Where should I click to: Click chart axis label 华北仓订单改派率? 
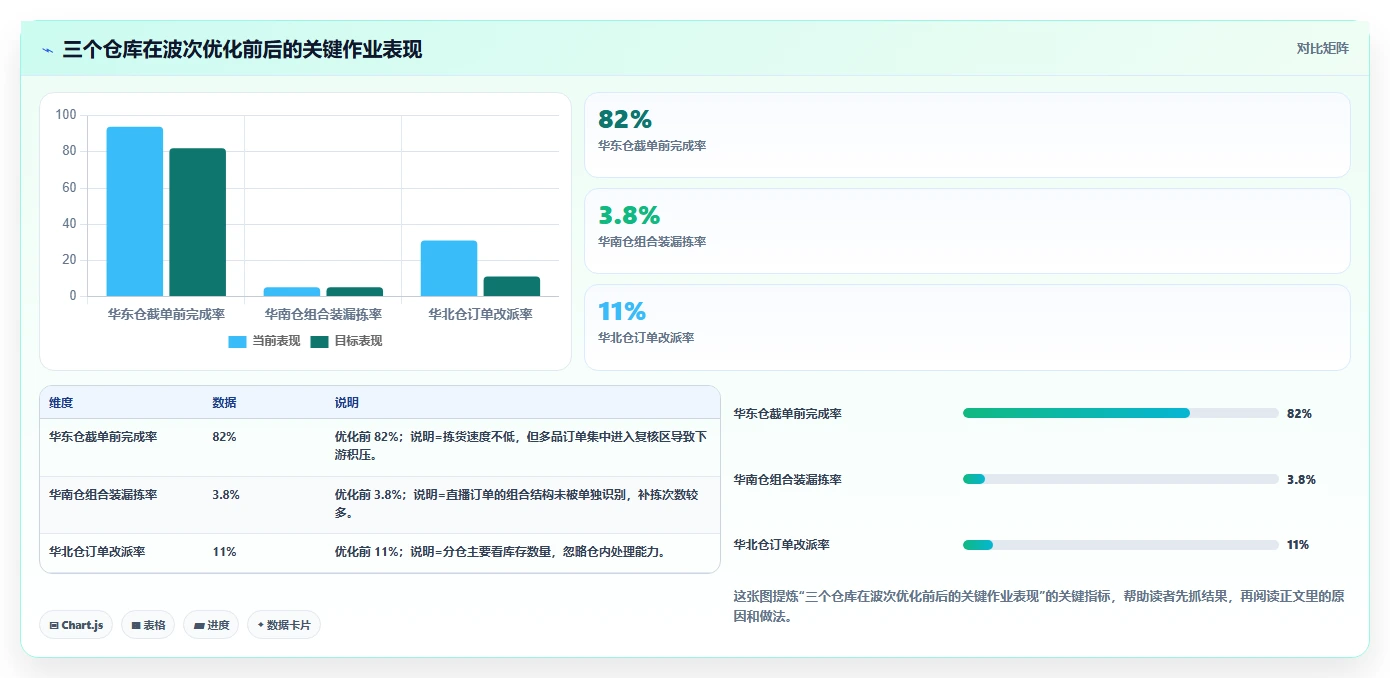480,314
